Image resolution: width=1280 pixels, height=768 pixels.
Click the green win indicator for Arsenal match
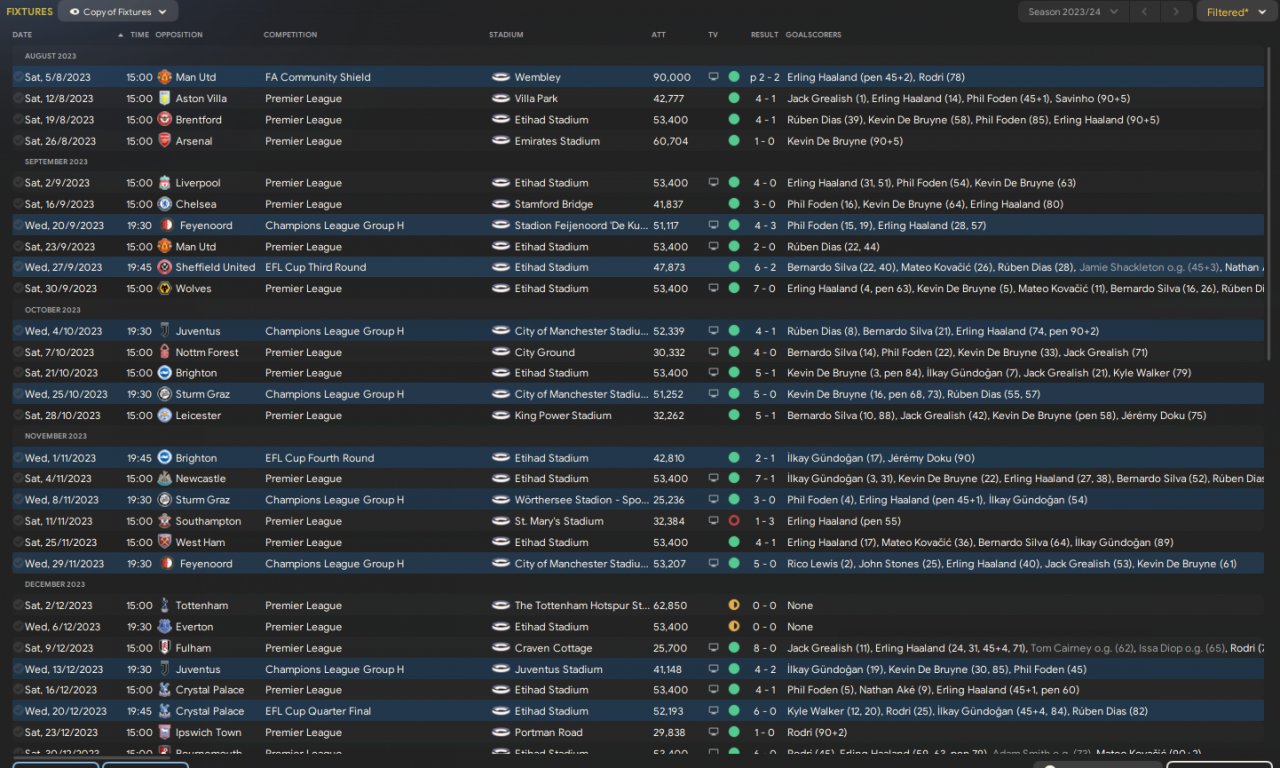(x=734, y=141)
